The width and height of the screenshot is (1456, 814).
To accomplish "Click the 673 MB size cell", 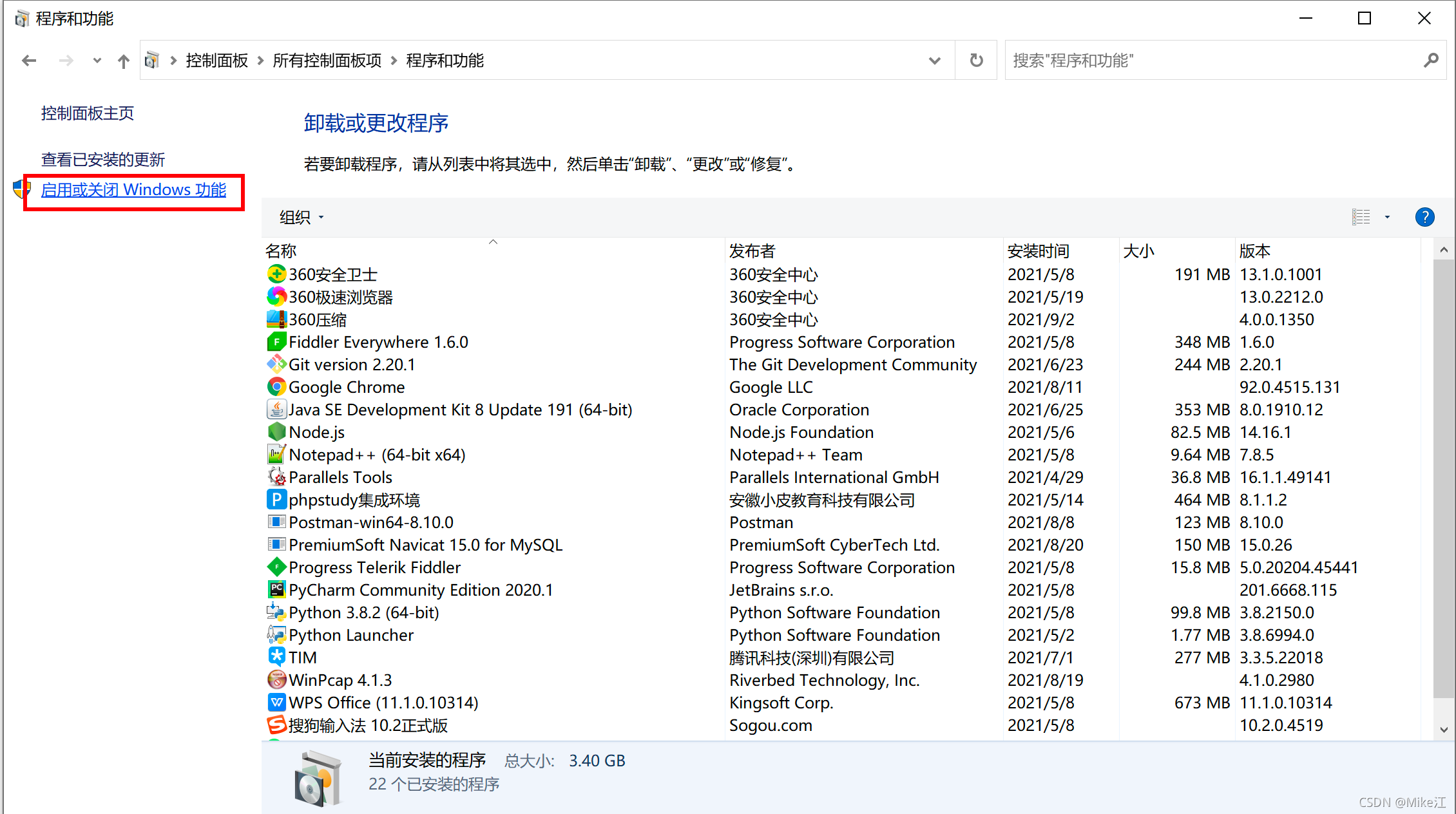I will pyautogui.click(x=1202, y=703).
